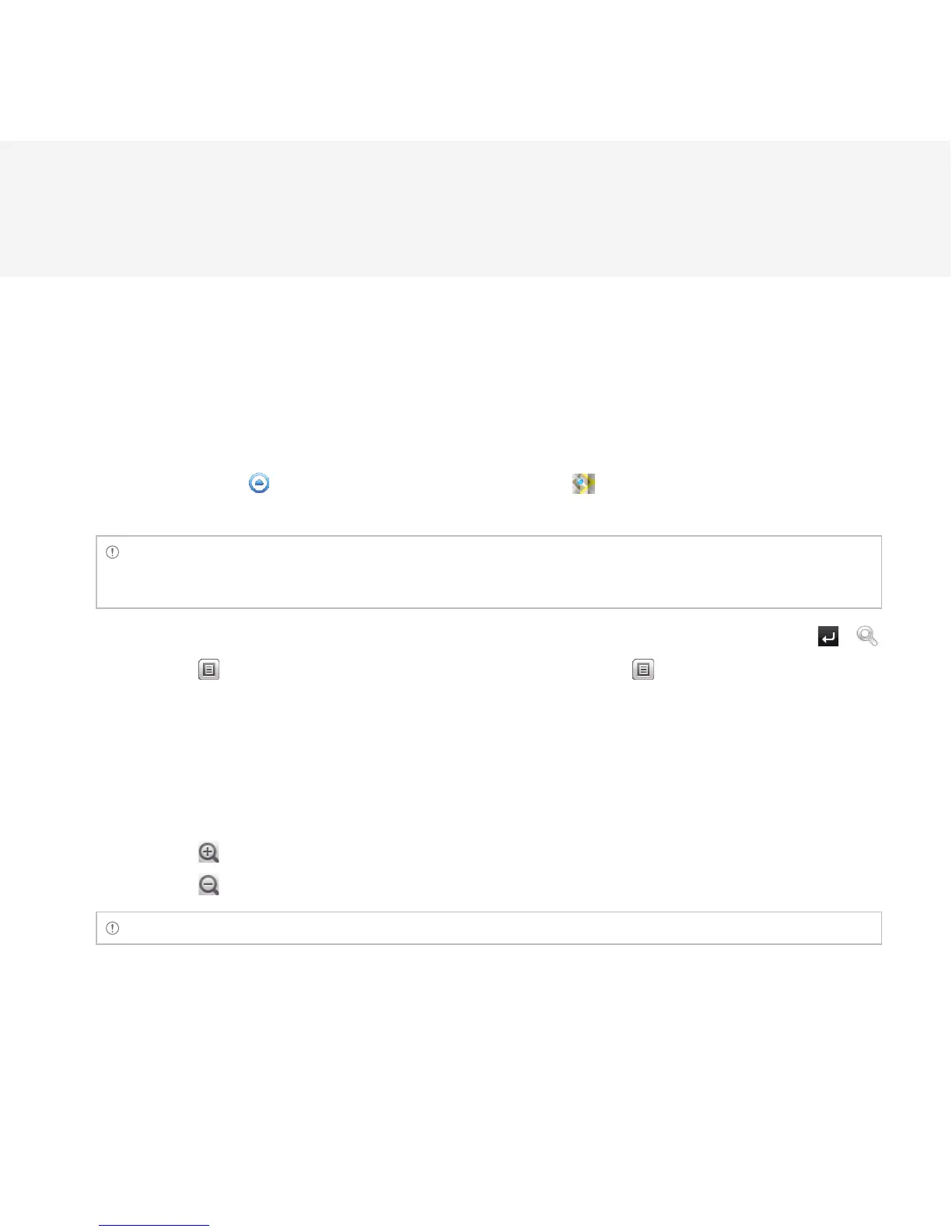Image resolution: width=952 pixels, height=1232 pixels.
Task: Click the zoom in magnifier icon
Action: tap(208, 852)
